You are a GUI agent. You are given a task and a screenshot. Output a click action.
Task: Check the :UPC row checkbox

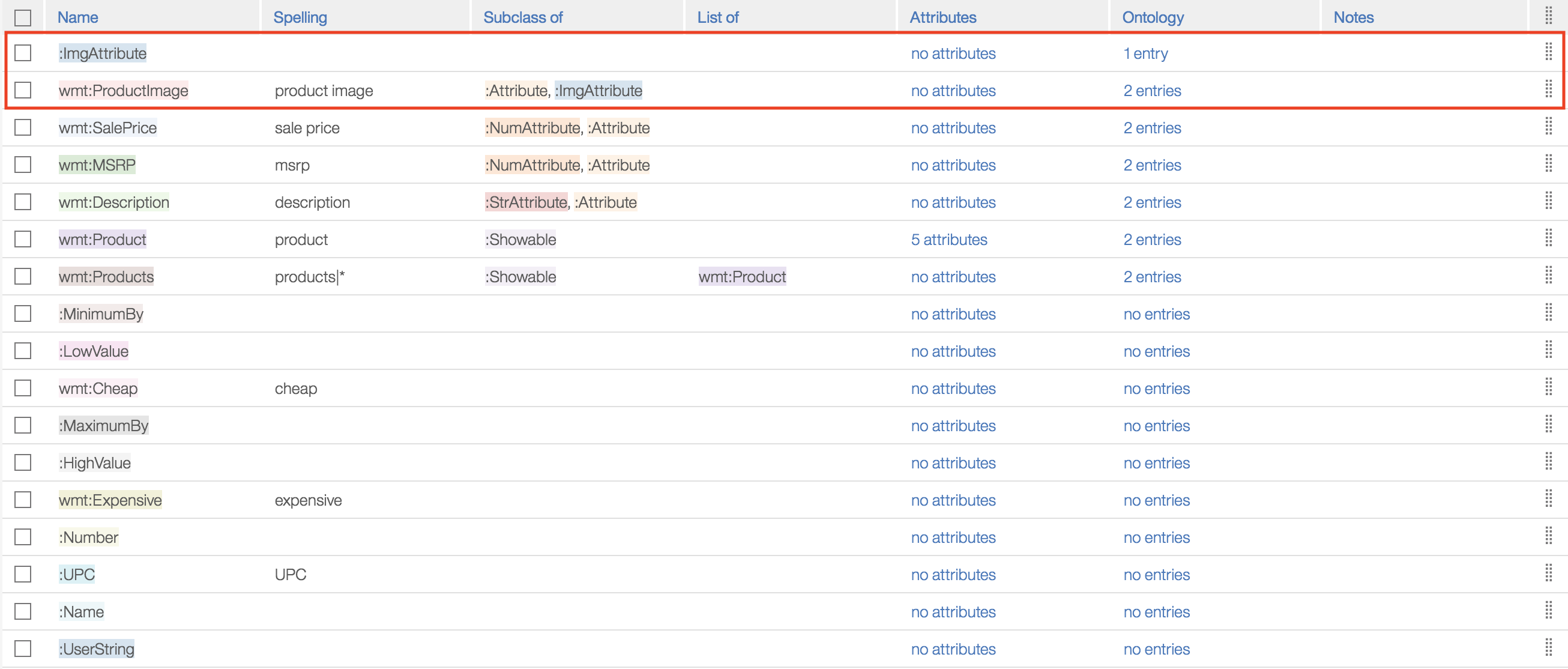23,574
